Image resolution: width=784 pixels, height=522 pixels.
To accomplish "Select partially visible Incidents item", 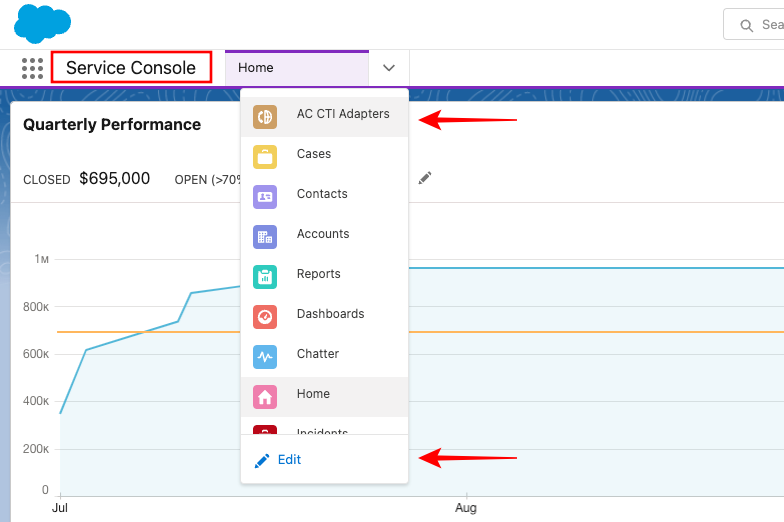I will pyautogui.click(x=324, y=426).
